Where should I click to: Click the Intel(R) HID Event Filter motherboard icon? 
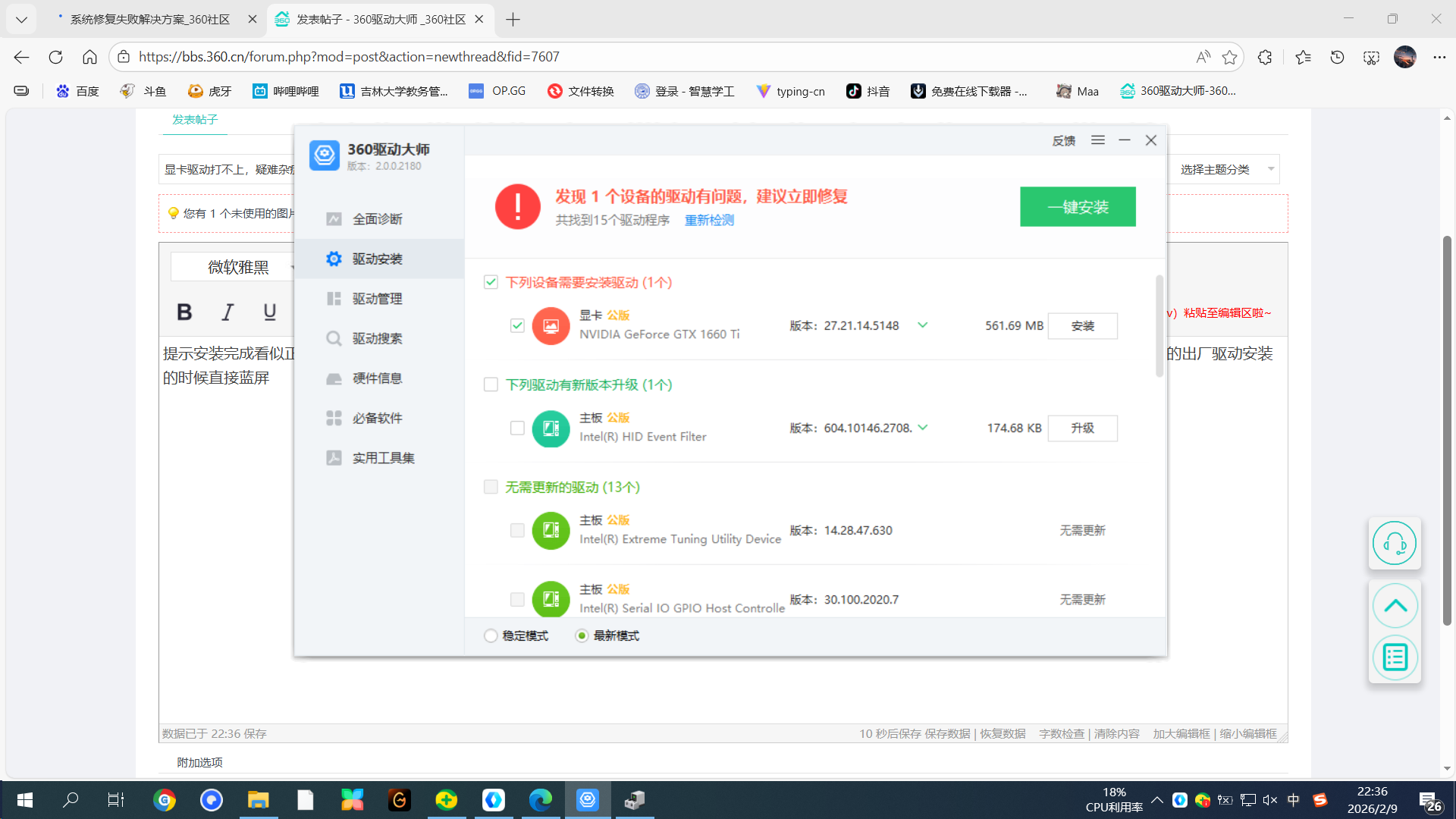[551, 428]
